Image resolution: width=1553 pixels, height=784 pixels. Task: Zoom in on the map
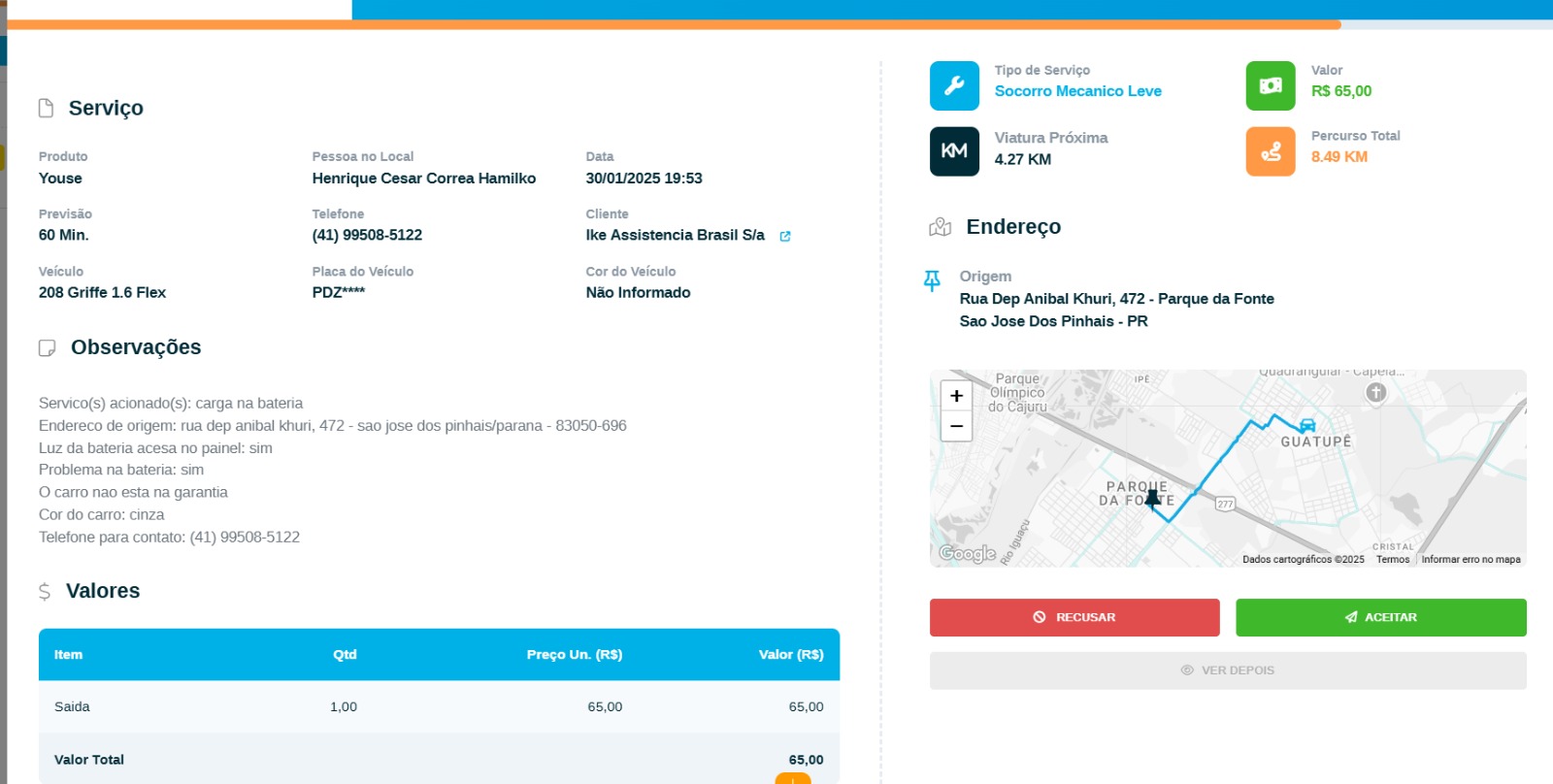(956, 396)
